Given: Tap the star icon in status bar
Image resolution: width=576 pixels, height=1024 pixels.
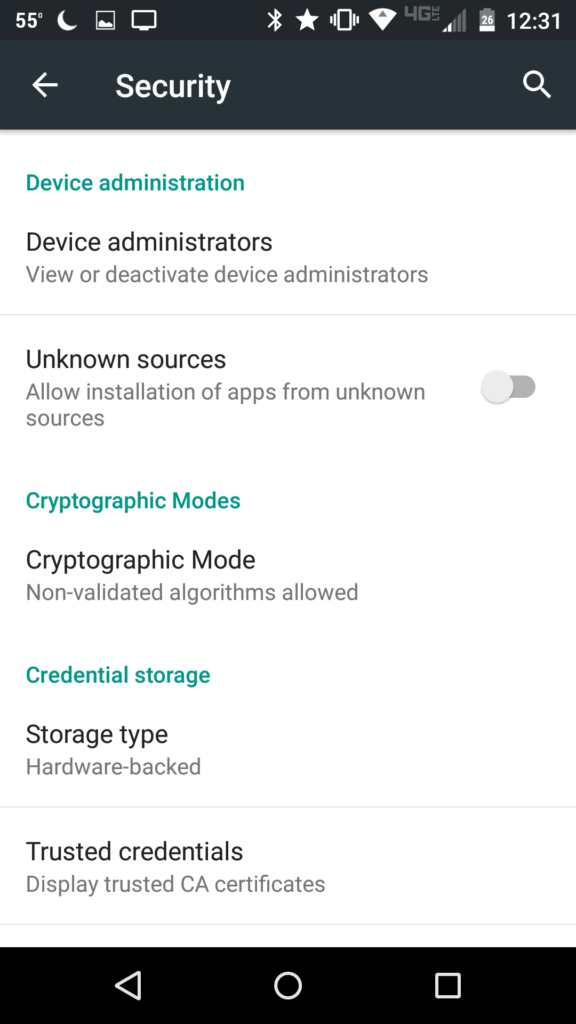Looking at the screenshot, I should click(x=307, y=21).
